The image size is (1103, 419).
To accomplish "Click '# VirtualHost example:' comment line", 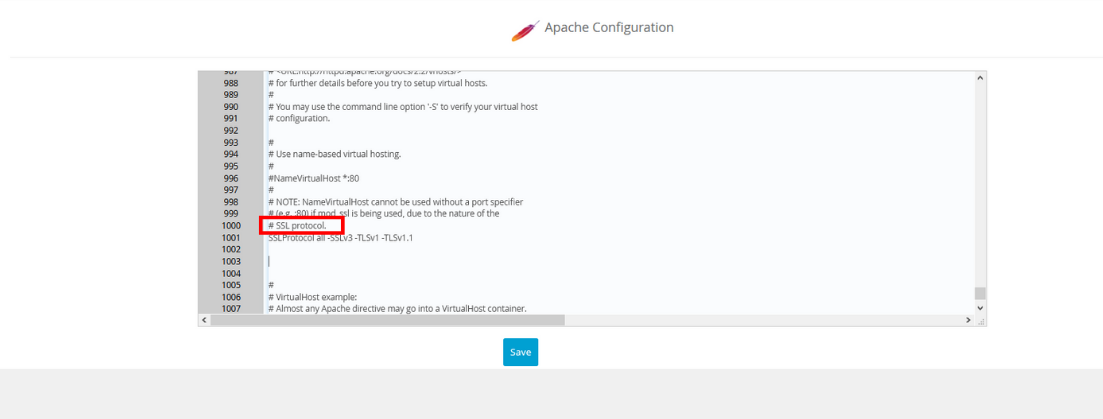I will (312, 297).
